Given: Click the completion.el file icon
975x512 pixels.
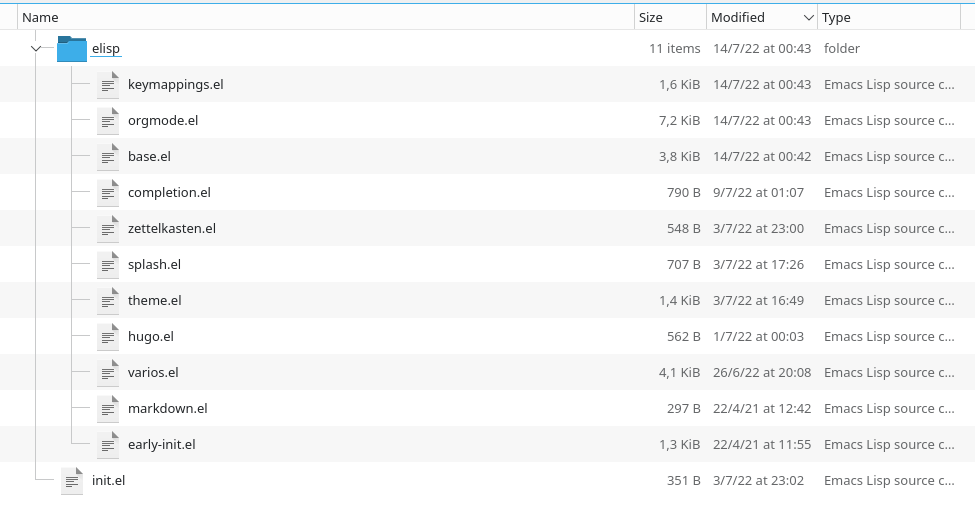Looking at the screenshot, I should click(x=108, y=193).
